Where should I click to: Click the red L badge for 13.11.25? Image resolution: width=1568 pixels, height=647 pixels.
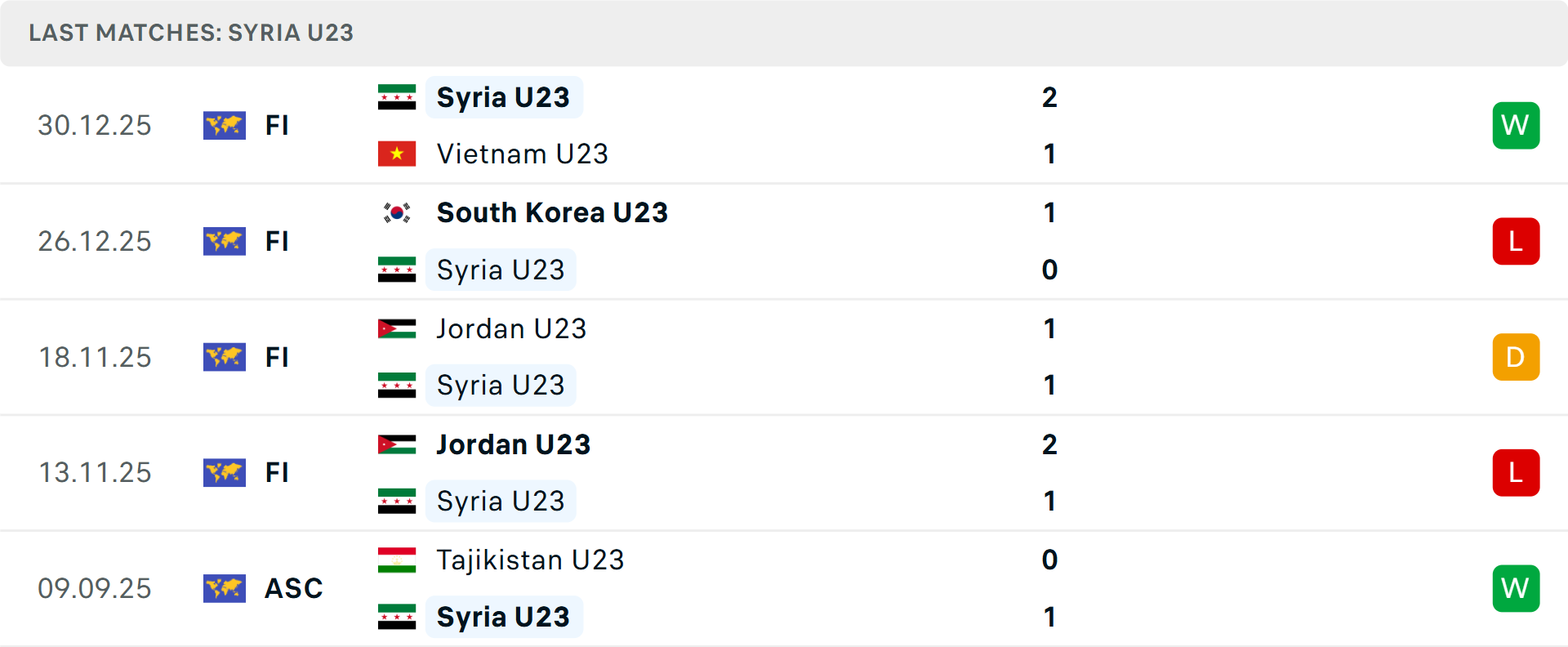pos(1516,472)
